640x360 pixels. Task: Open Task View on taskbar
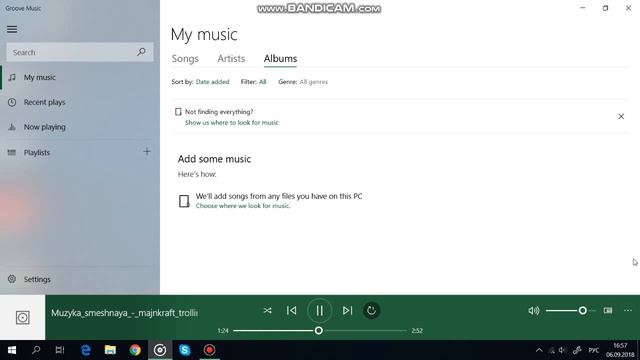(60, 350)
